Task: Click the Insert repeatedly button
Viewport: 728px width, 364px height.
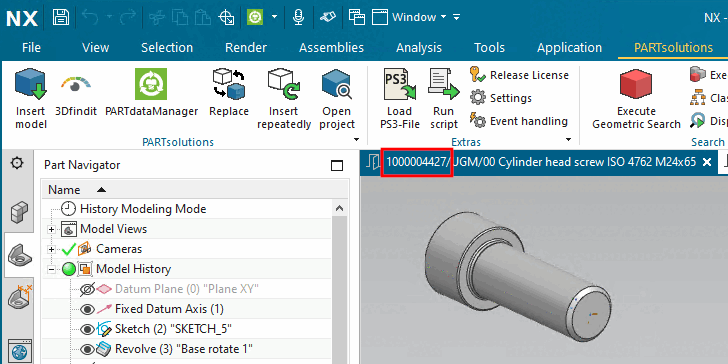Action: 284,98
